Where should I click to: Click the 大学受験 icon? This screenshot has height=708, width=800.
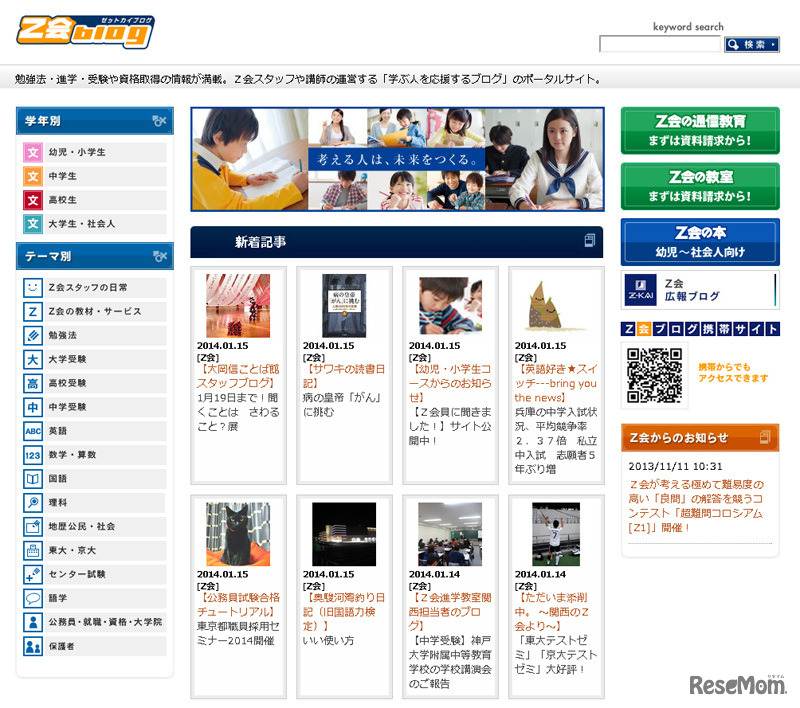(33, 359)
